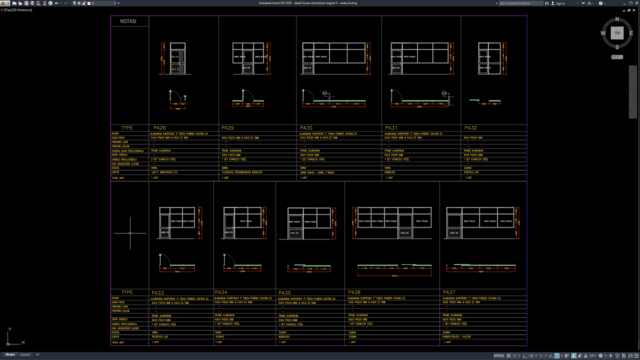
Task: Toggle polar tracking in status bar
Action: pyautogui.click(x=531, y=356)
